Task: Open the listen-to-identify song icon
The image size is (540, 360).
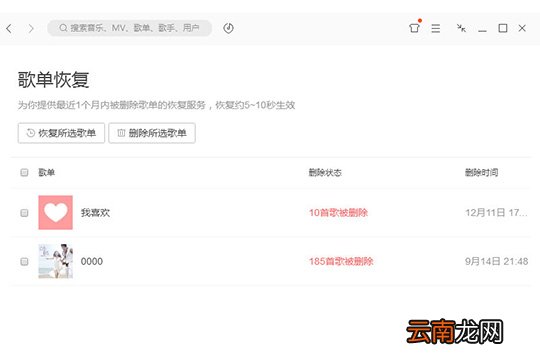Action: [x=228, y=28]
